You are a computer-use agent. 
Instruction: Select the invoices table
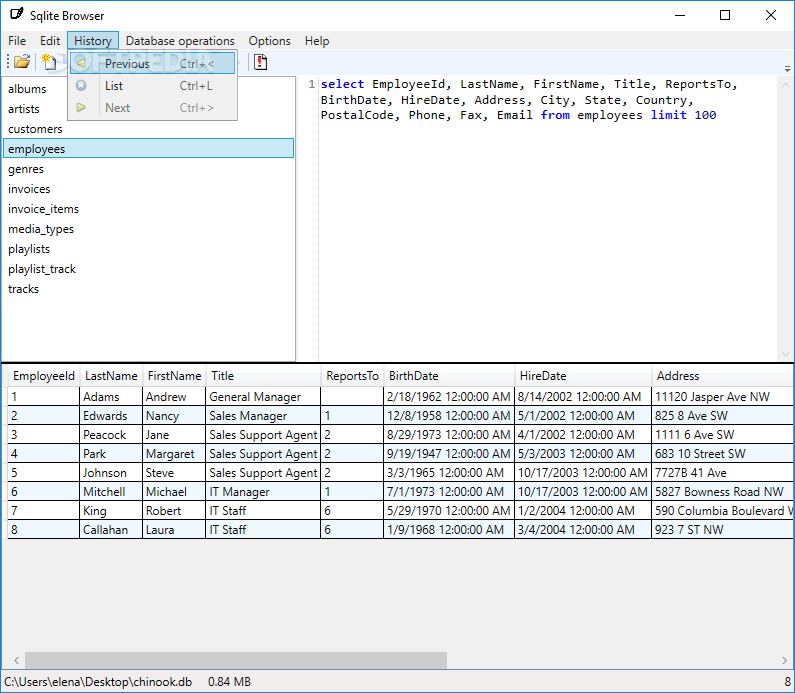(x=148, y=189)
